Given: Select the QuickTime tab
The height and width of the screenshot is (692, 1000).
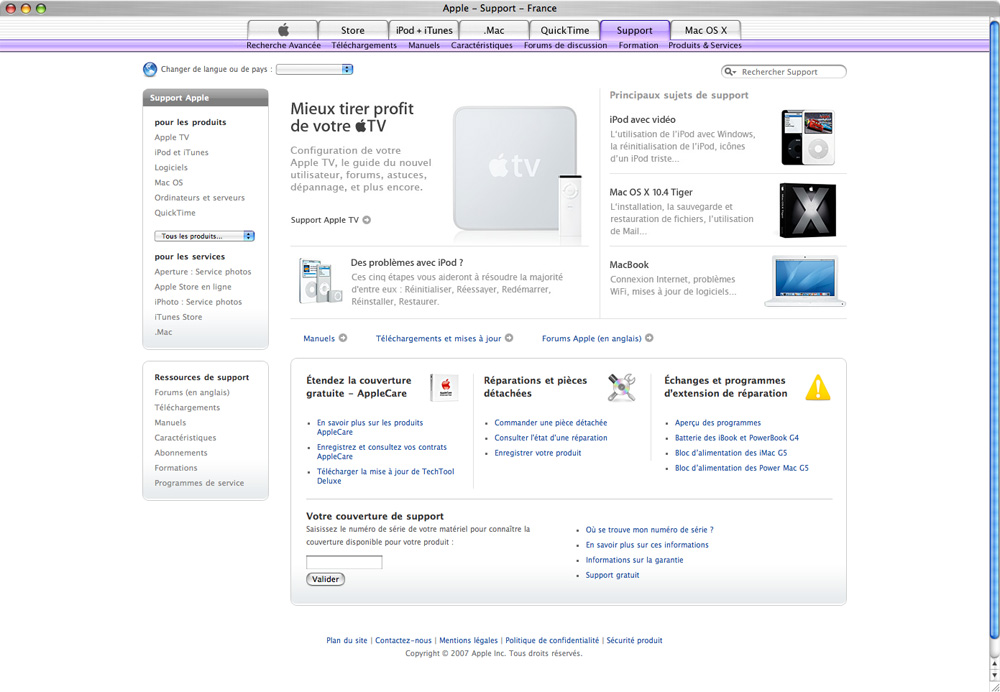Looking at the screenshot, I should [565, 30].
